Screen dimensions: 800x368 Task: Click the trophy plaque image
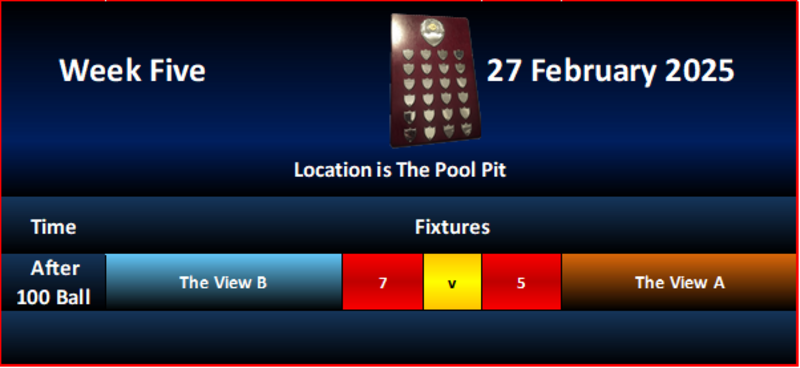tap(436, 81)
